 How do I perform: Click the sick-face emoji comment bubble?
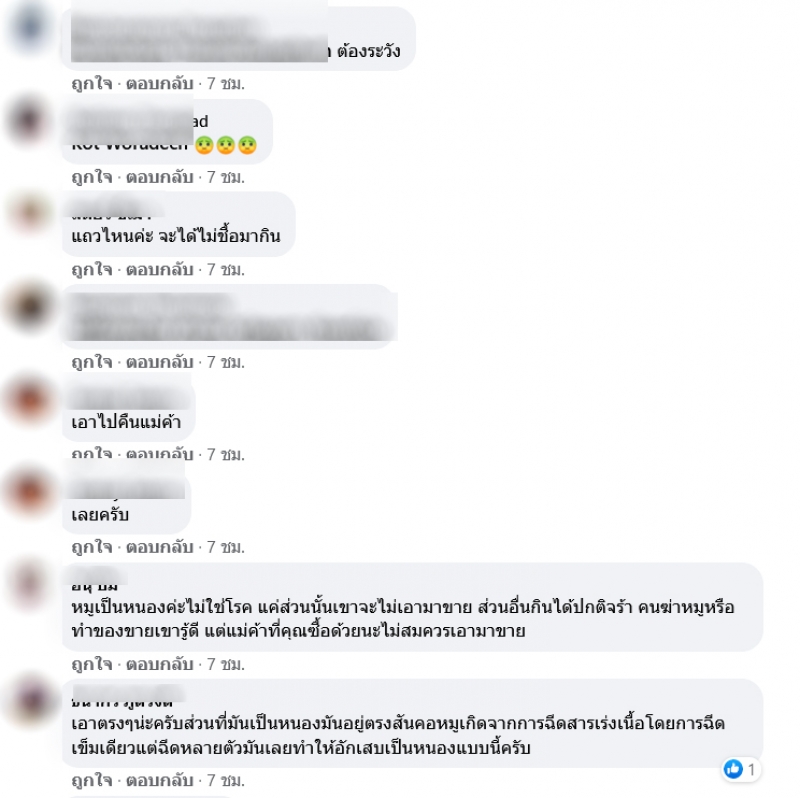tap(167, 132)
